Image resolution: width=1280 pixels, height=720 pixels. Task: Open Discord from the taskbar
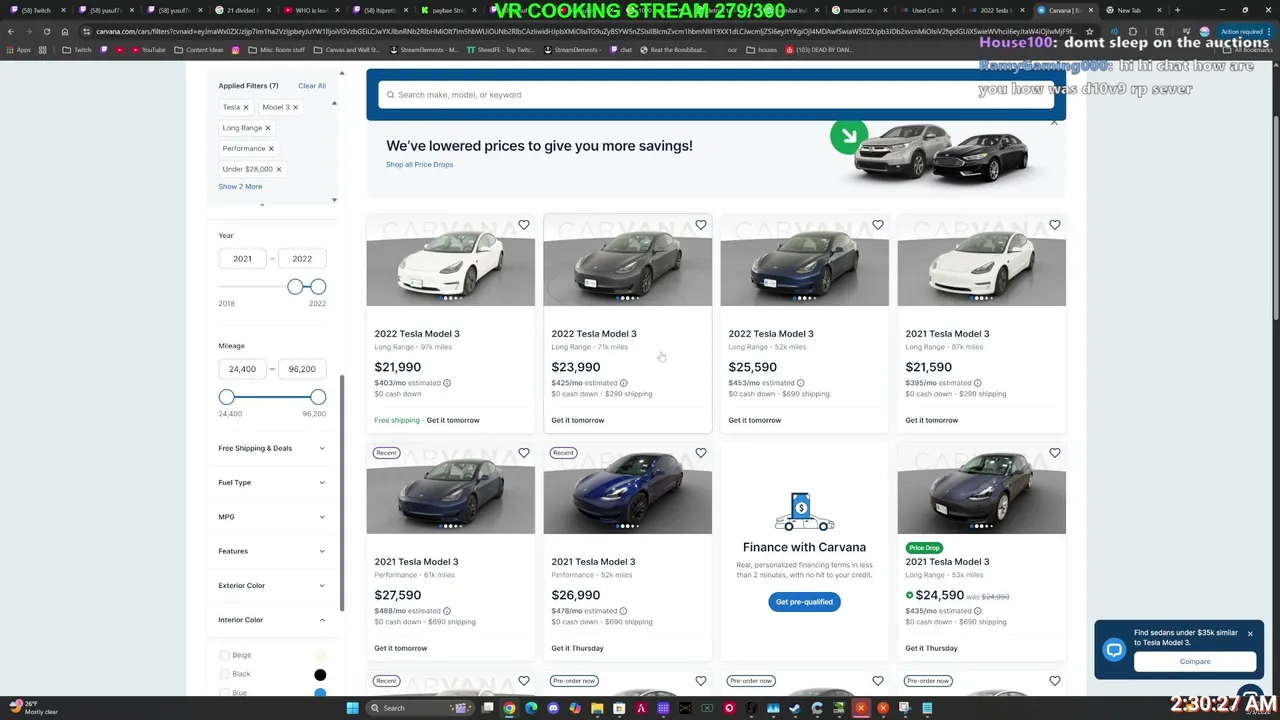553,708
